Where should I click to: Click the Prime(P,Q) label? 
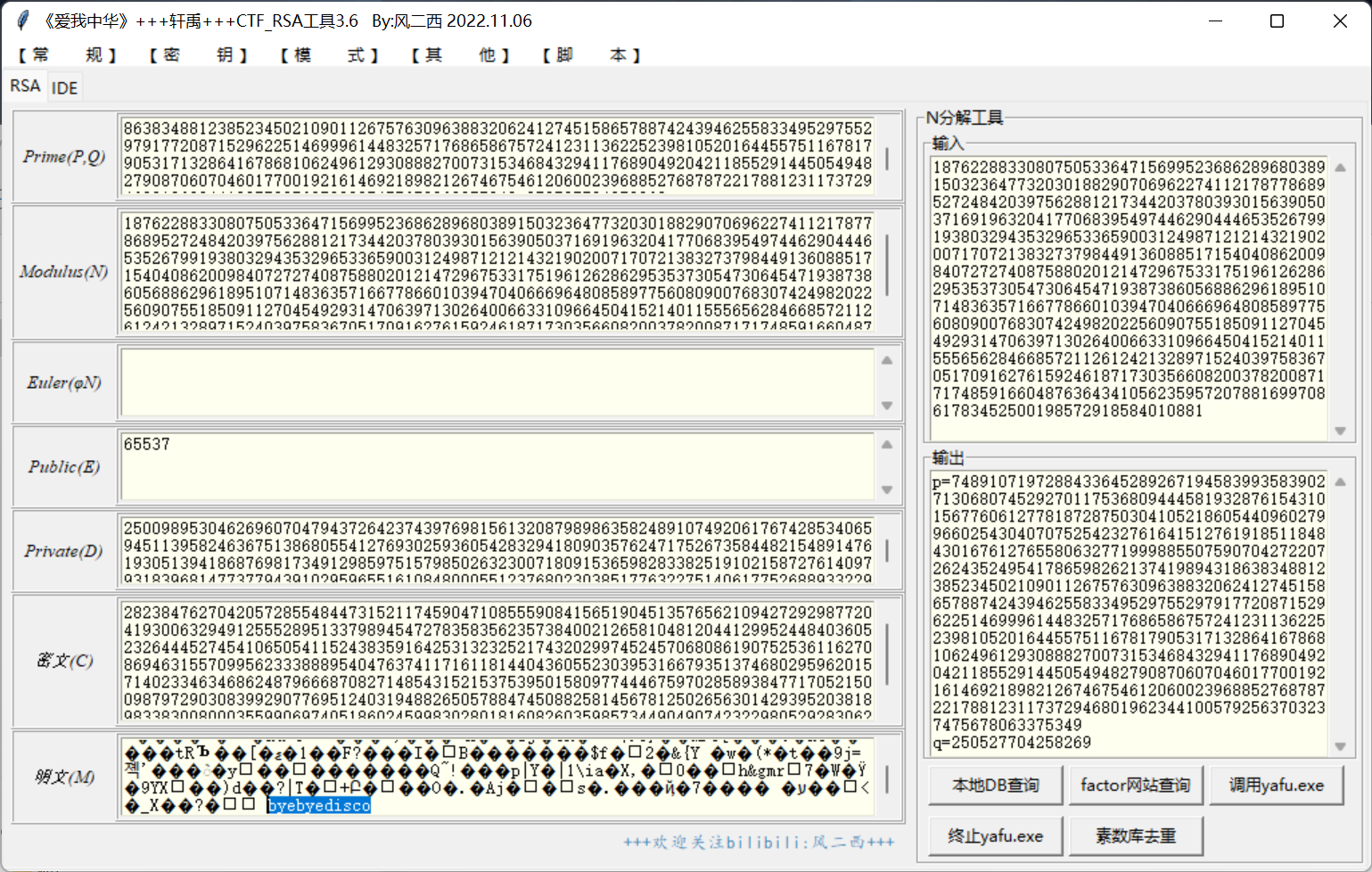[64, 157]
